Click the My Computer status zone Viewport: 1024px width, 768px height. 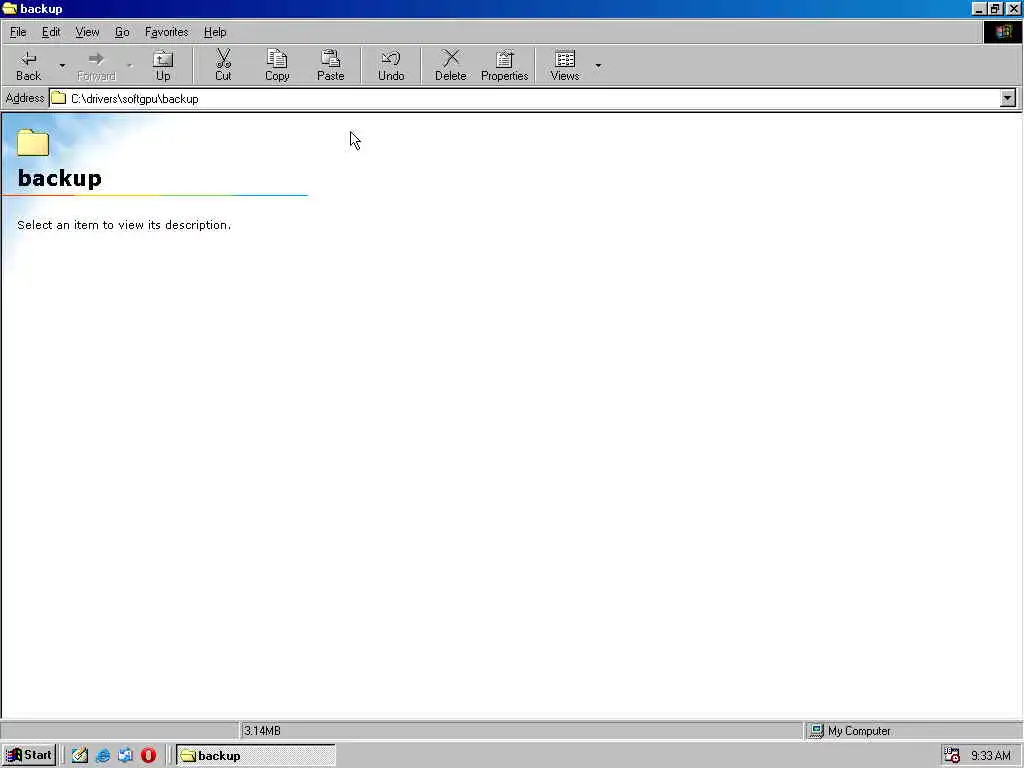[x=913, y=731]
